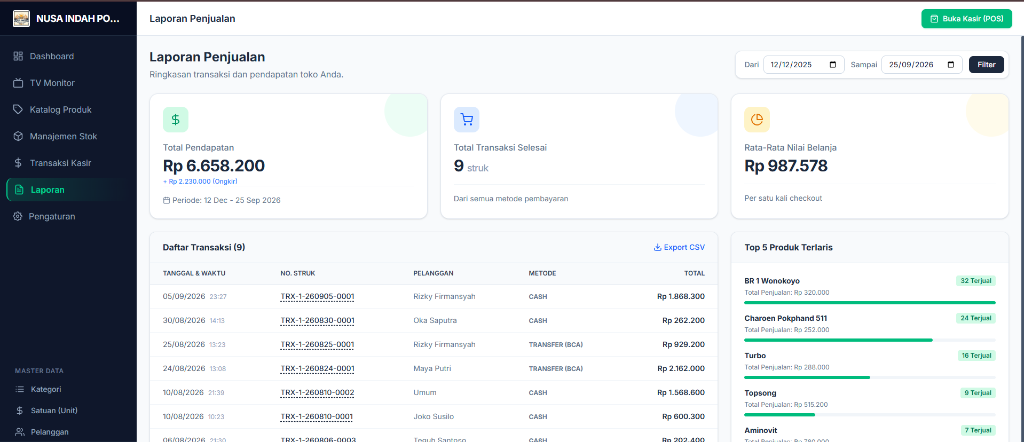Open Katalog Produk tag icon
Screen dimensions: 1024x442
click(x=18, y=110)
